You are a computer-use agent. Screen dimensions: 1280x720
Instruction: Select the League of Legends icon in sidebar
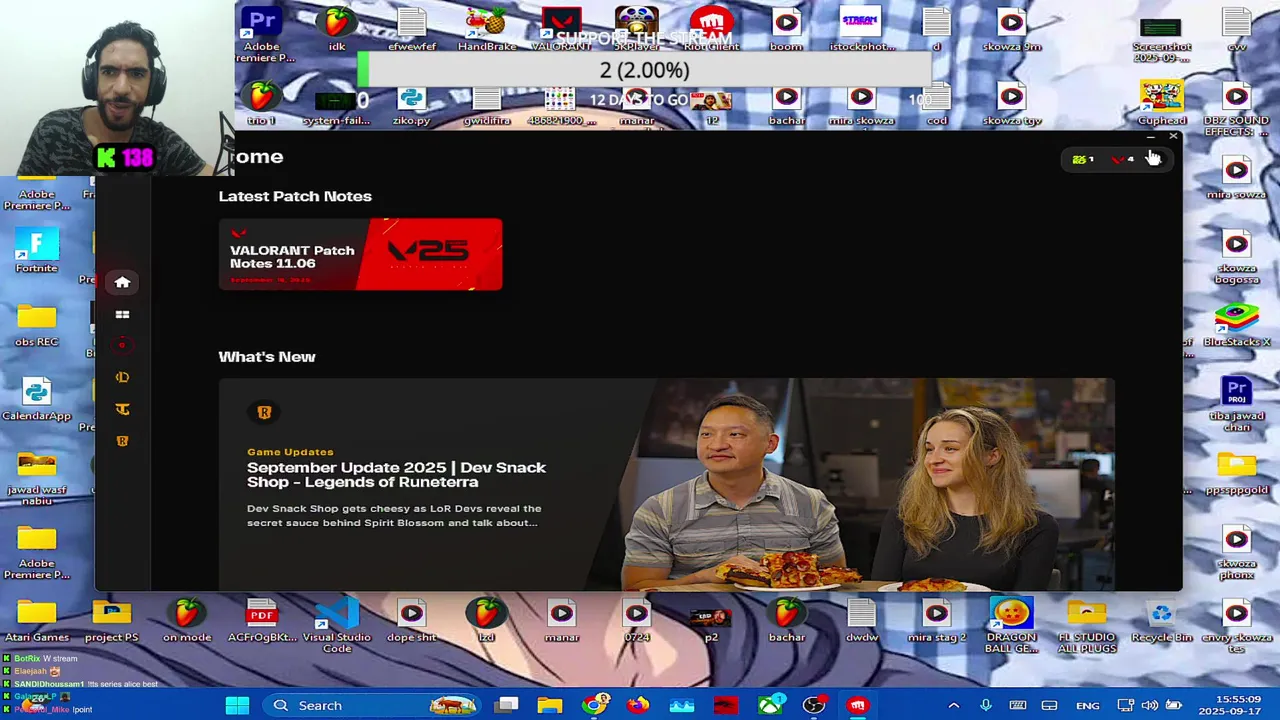click(122, 377)
